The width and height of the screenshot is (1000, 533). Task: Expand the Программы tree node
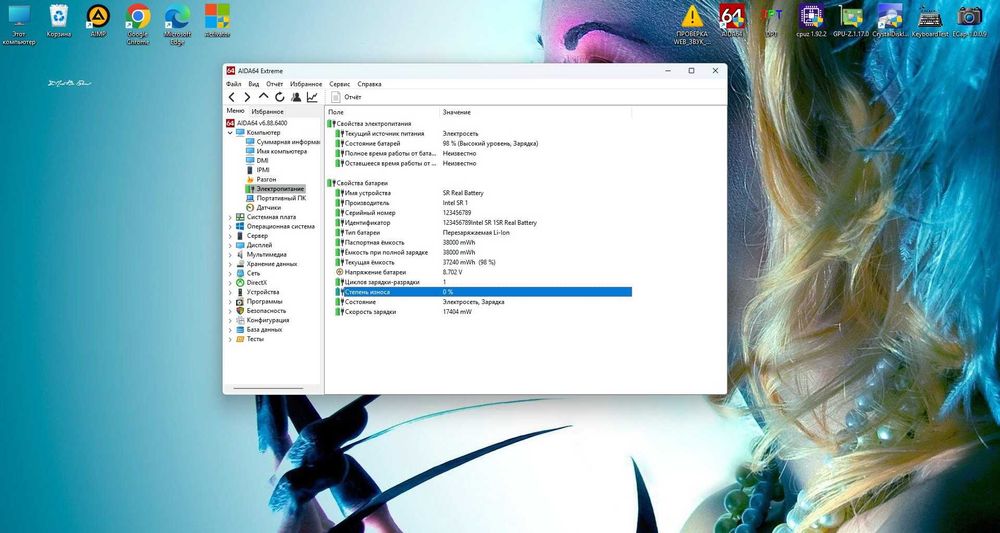230,302
